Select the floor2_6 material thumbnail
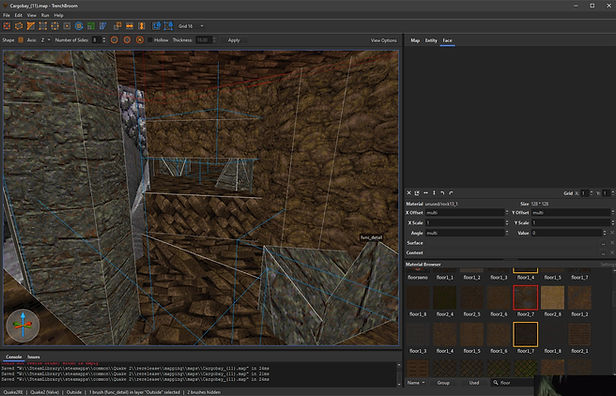Image resolution: width=616 pixels, height=396 pixels. (x=499, y=297)
